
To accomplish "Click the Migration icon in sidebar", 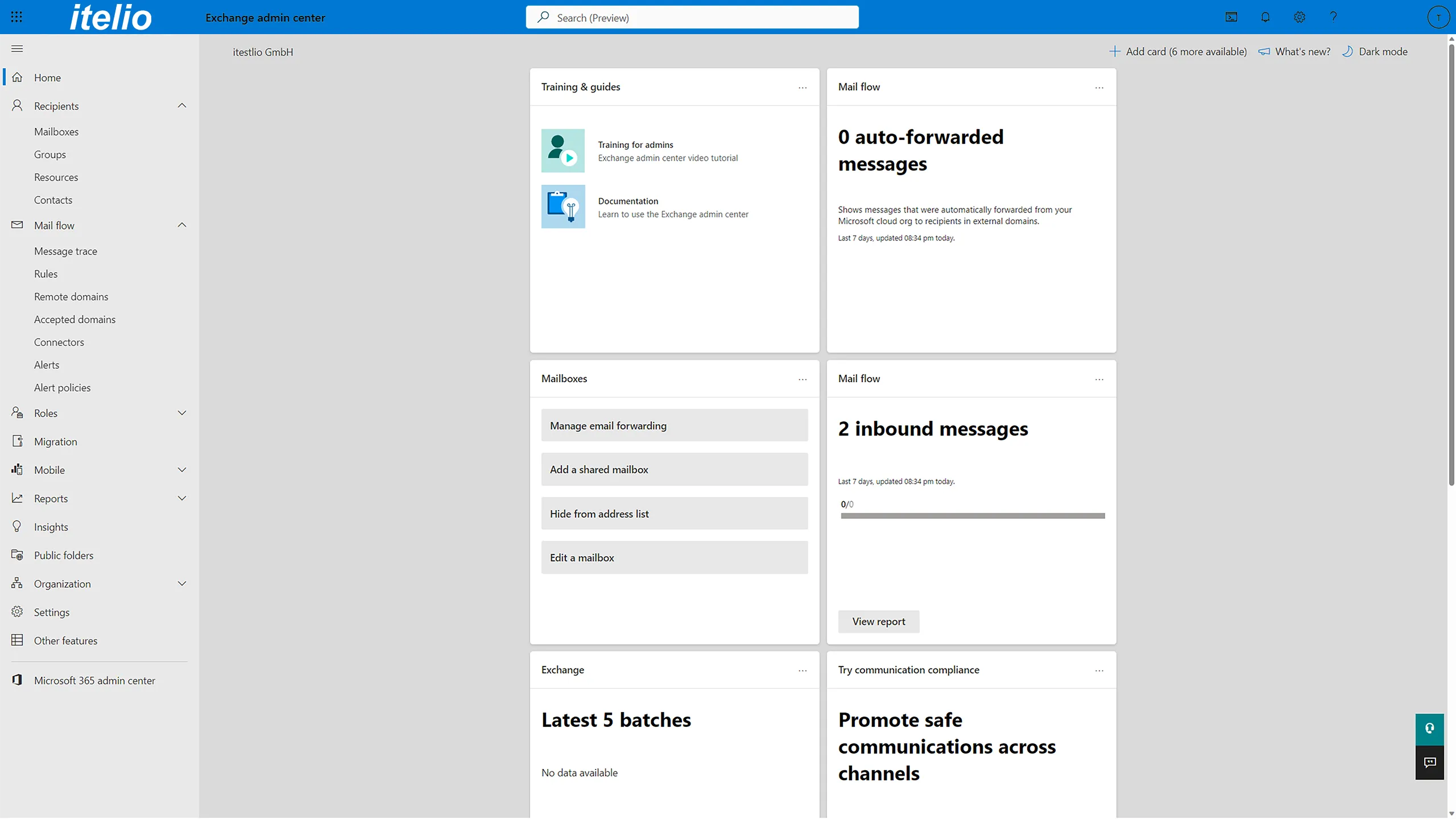I will pyautogui.click(x=17, y=441).
